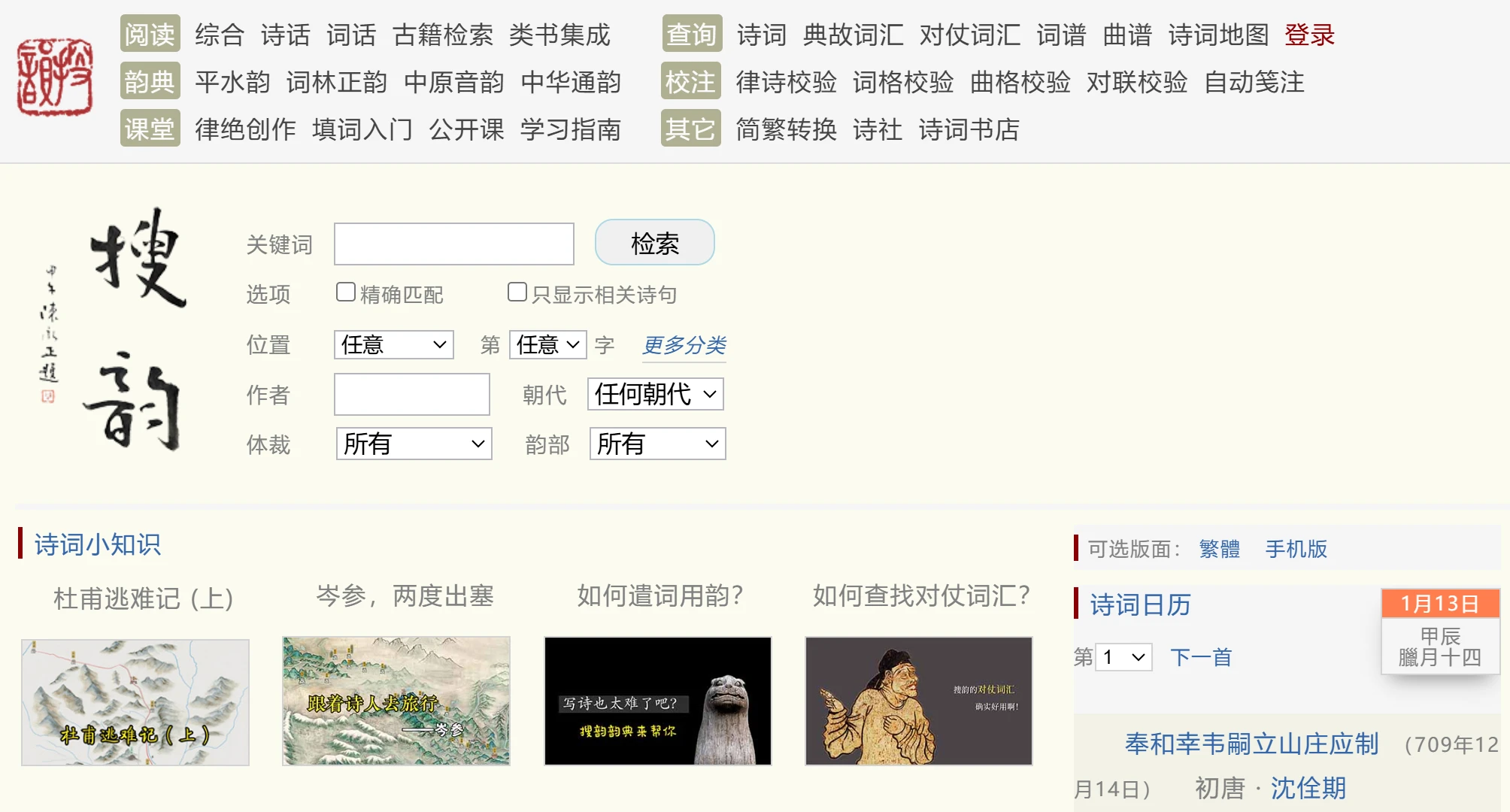Open the poem number dropdown in 诗词日历
This screenshot has height=812, width=1510.
tap(1123, 656)
